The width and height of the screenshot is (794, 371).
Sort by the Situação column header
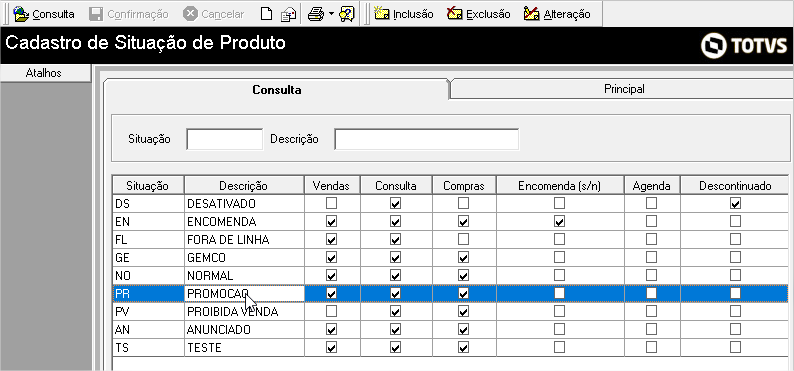point(148,186)
